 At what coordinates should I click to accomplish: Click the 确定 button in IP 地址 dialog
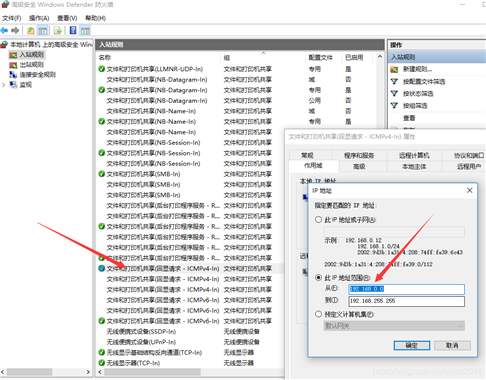click(412, 345)
